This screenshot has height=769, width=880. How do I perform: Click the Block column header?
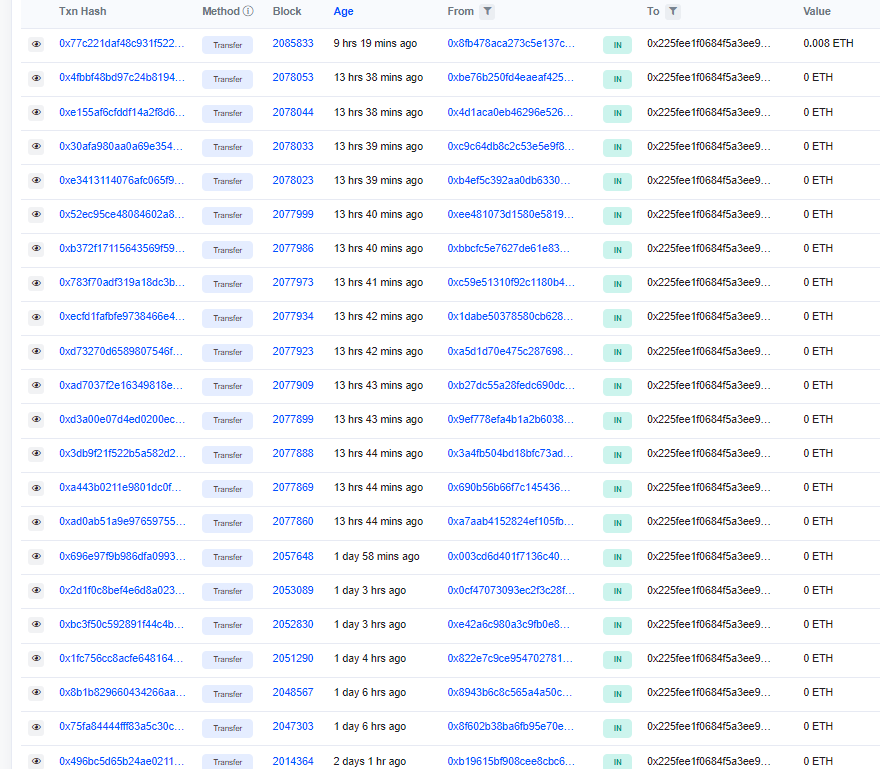(287, 11)
